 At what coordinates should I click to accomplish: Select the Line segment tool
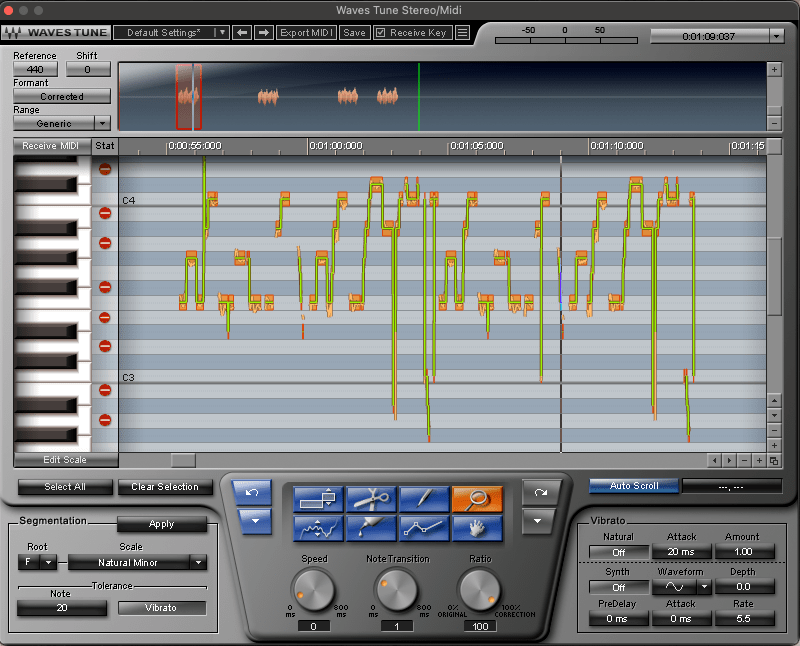point(424,528)
